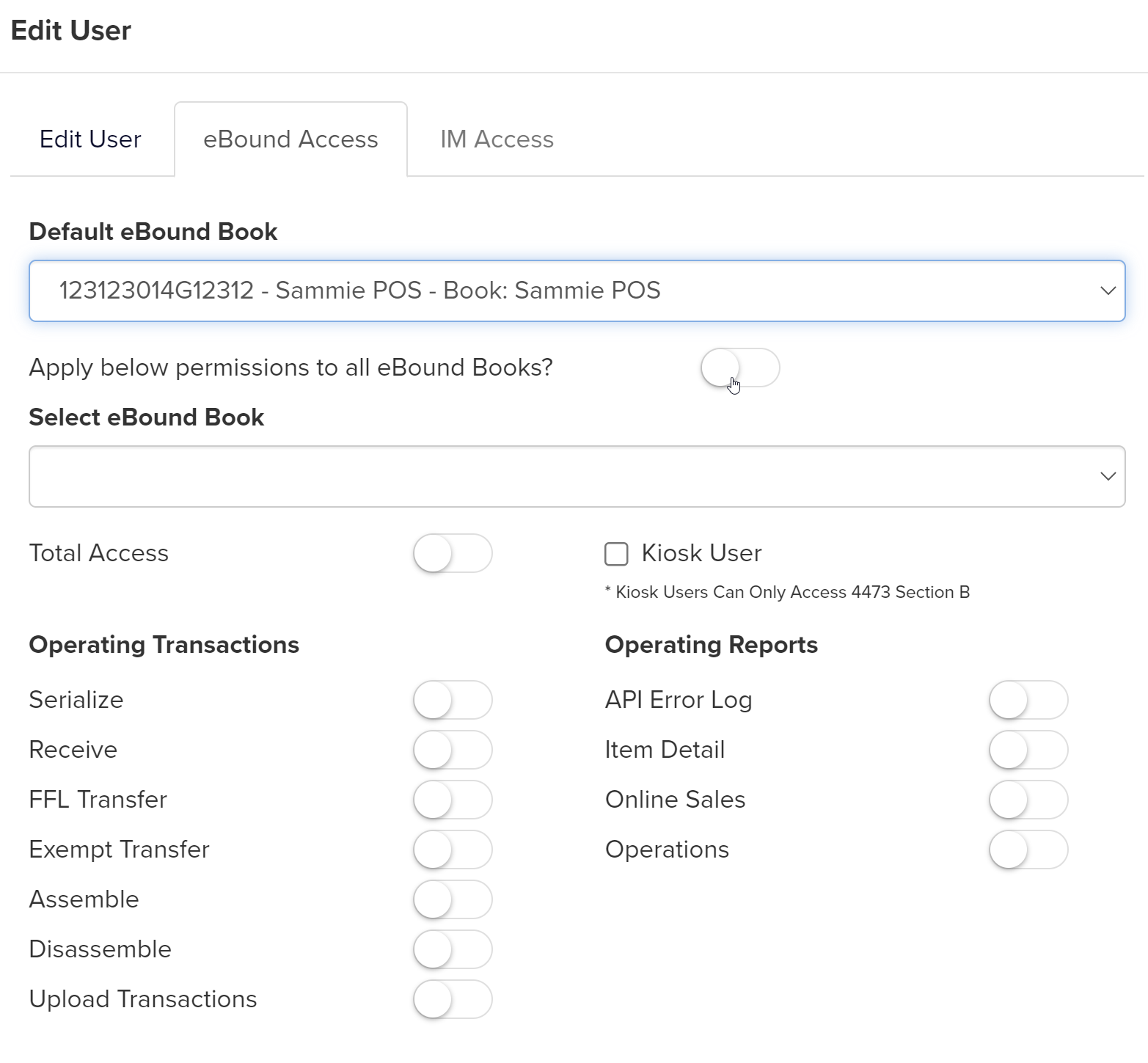Toggle apply permissions to all eBound Books
Image resolution: width=1148 pixels, height=1063 pixels.
[x=740, y=368]
